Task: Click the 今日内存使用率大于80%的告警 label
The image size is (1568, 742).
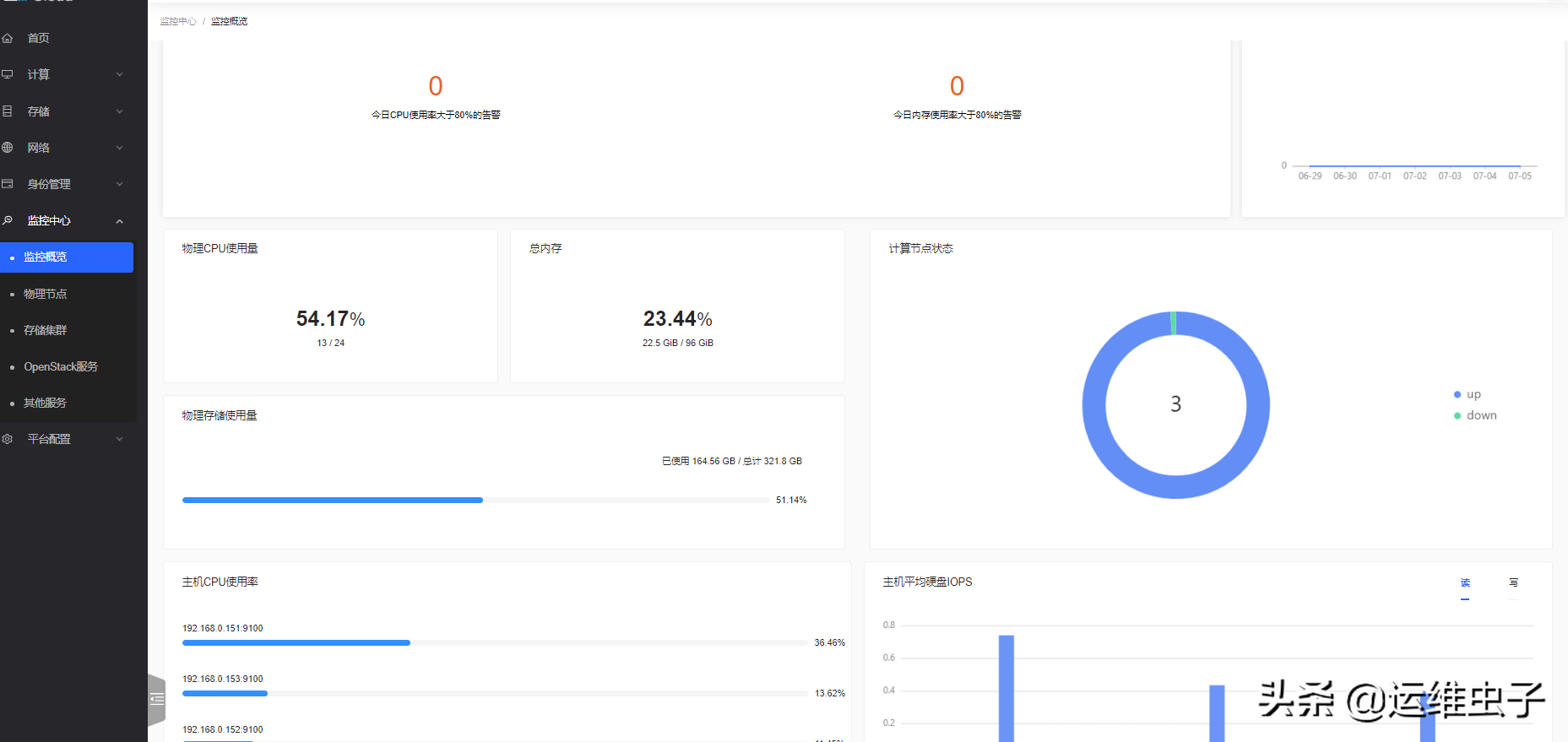Action: (x=958, y=115)
